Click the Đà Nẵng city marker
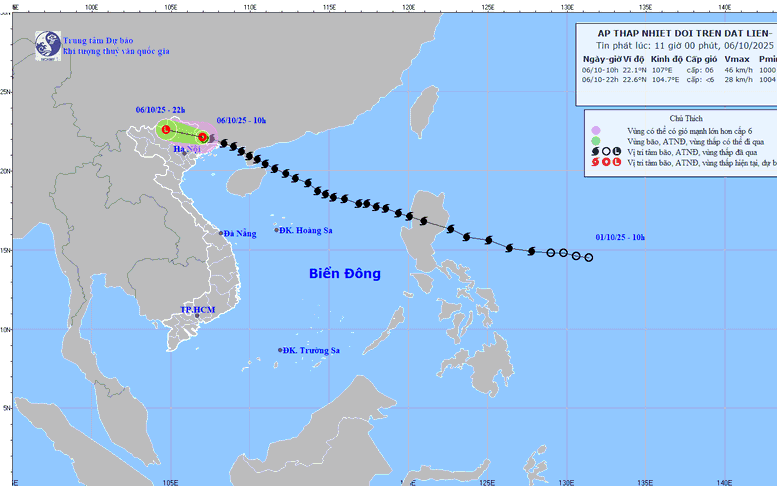Image resolution: width=777 pixels, height=486 pixels. (222, 233)
